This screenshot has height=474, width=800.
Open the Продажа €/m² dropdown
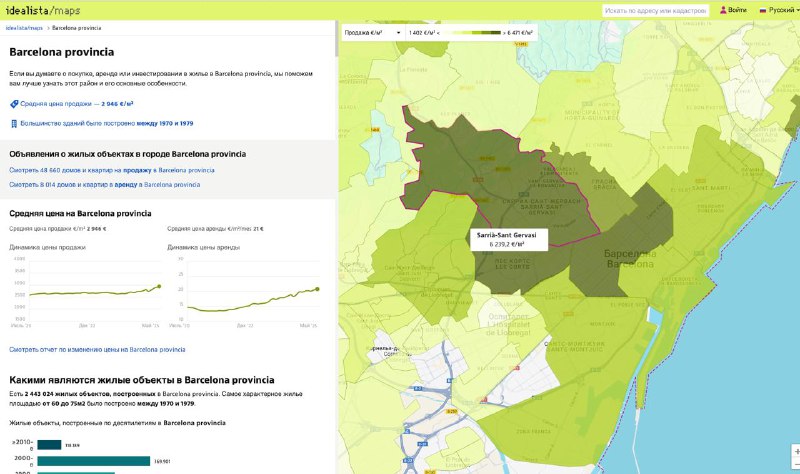point(371,32)
